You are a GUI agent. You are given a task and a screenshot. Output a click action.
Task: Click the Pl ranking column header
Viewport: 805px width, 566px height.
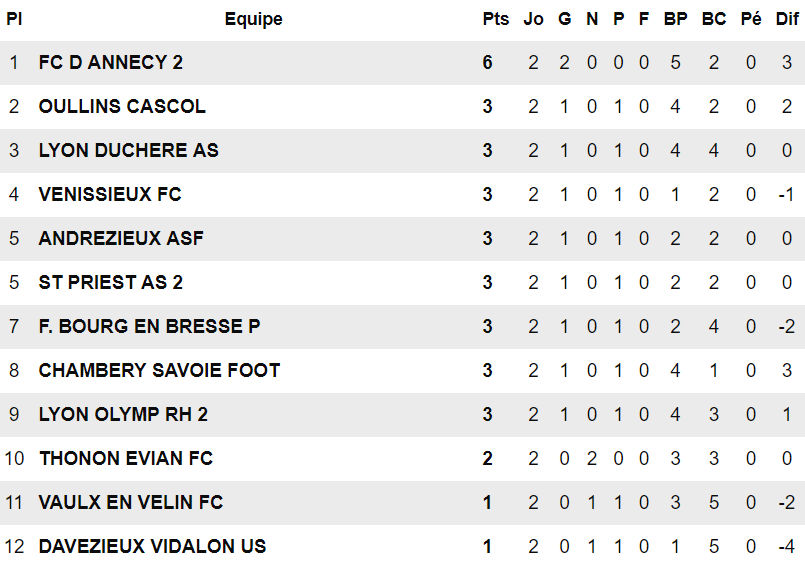(x=14, y=19)
